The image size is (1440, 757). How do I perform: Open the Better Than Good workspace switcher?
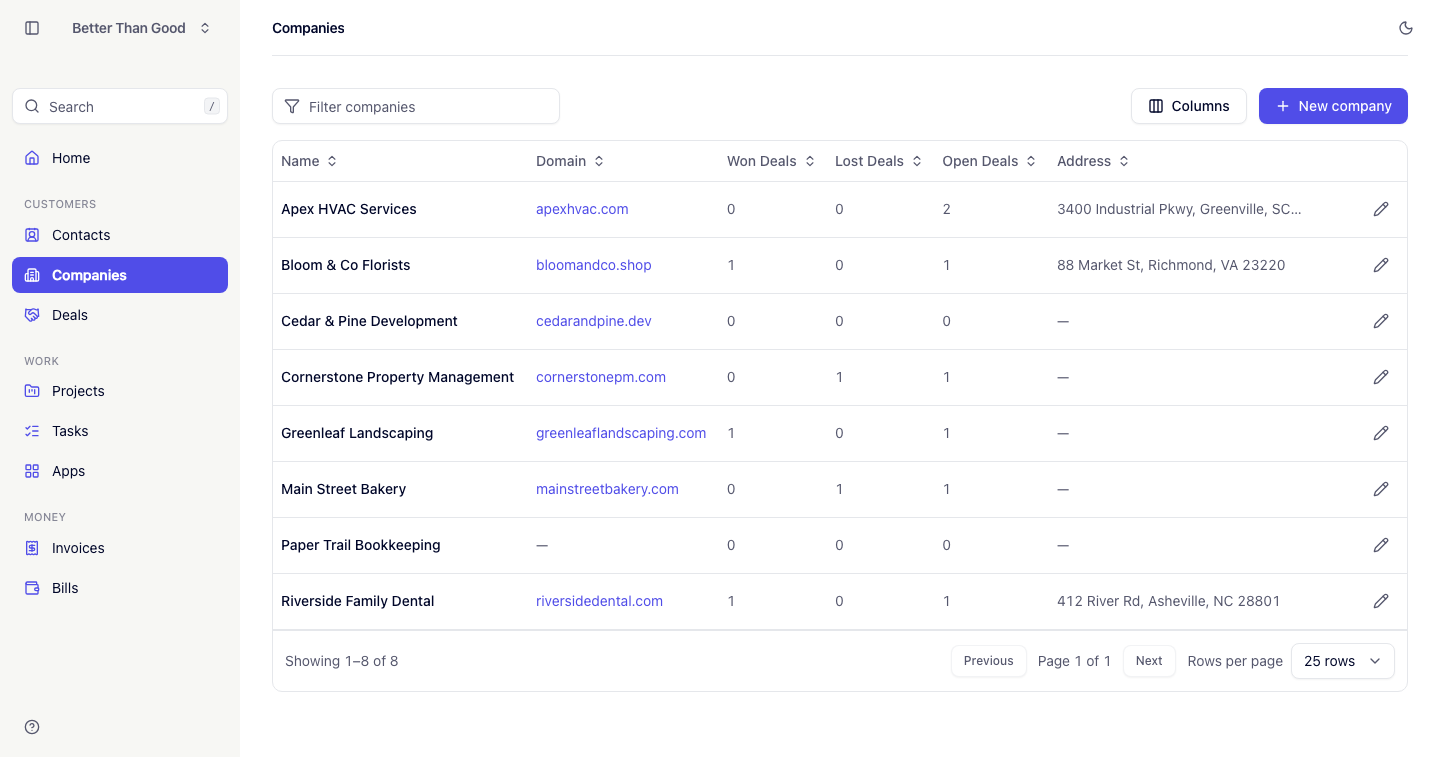click(141, 28)
